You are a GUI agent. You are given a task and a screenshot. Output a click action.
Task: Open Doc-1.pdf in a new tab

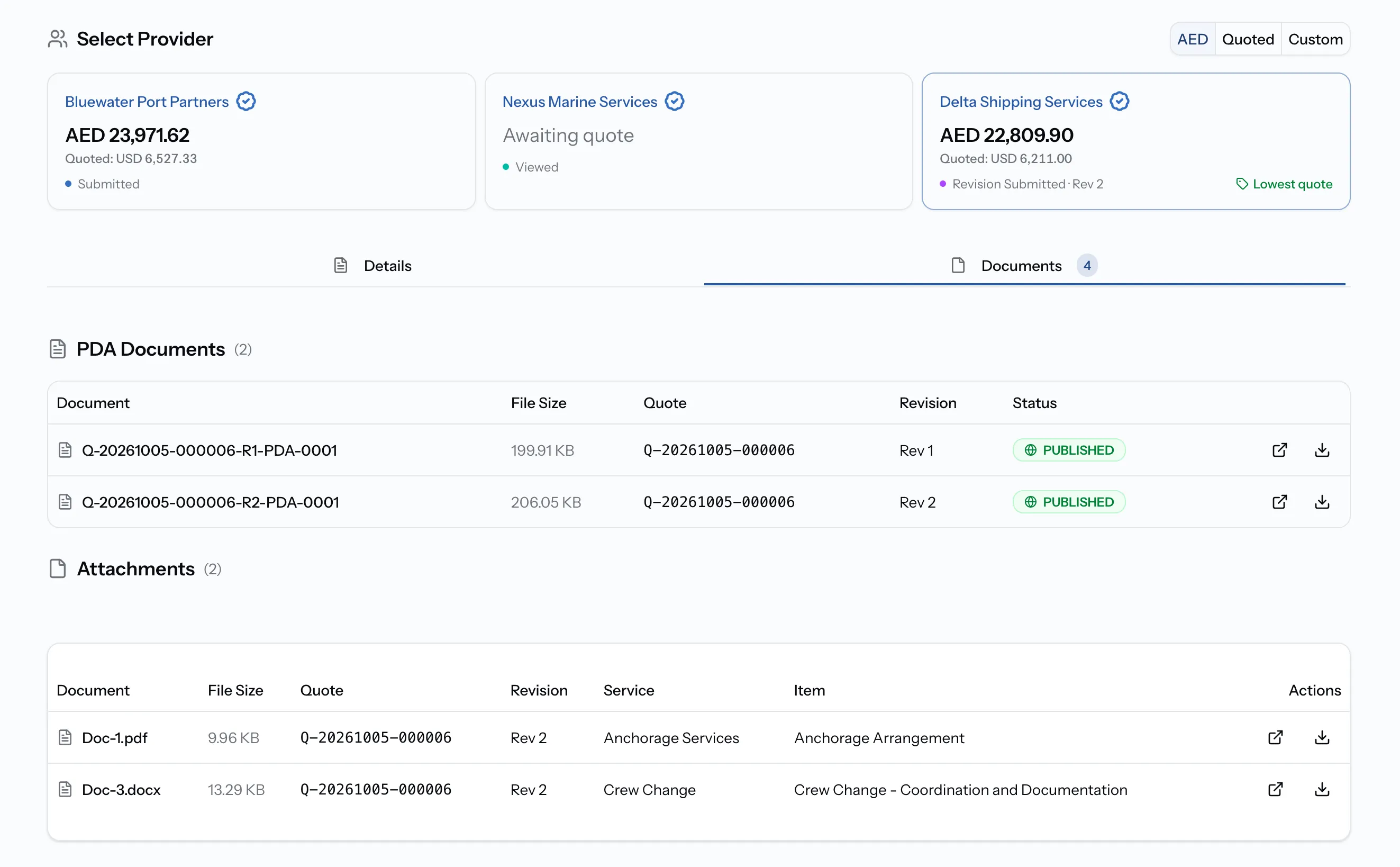(1276, 737)
